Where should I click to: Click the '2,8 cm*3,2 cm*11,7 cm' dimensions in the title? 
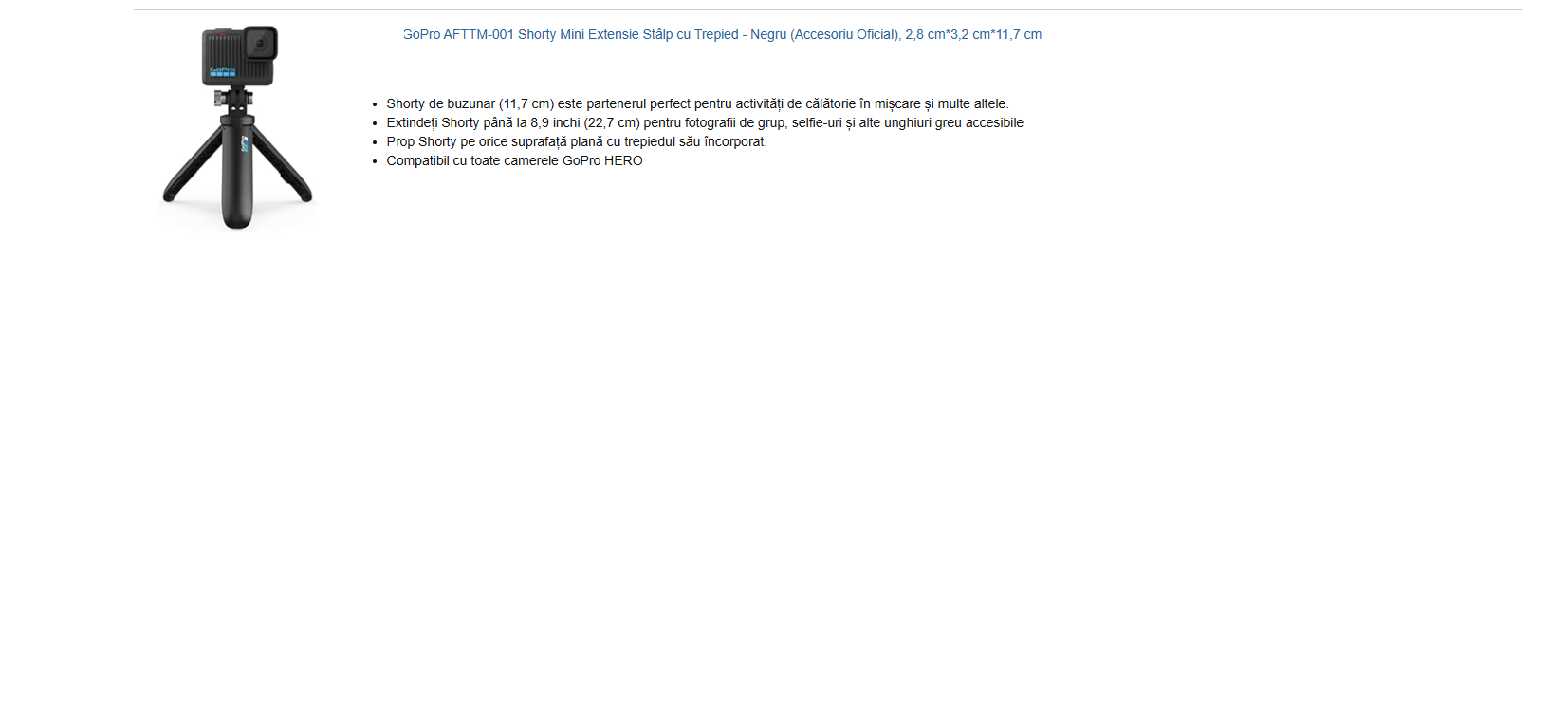click(x=973, y=34)
